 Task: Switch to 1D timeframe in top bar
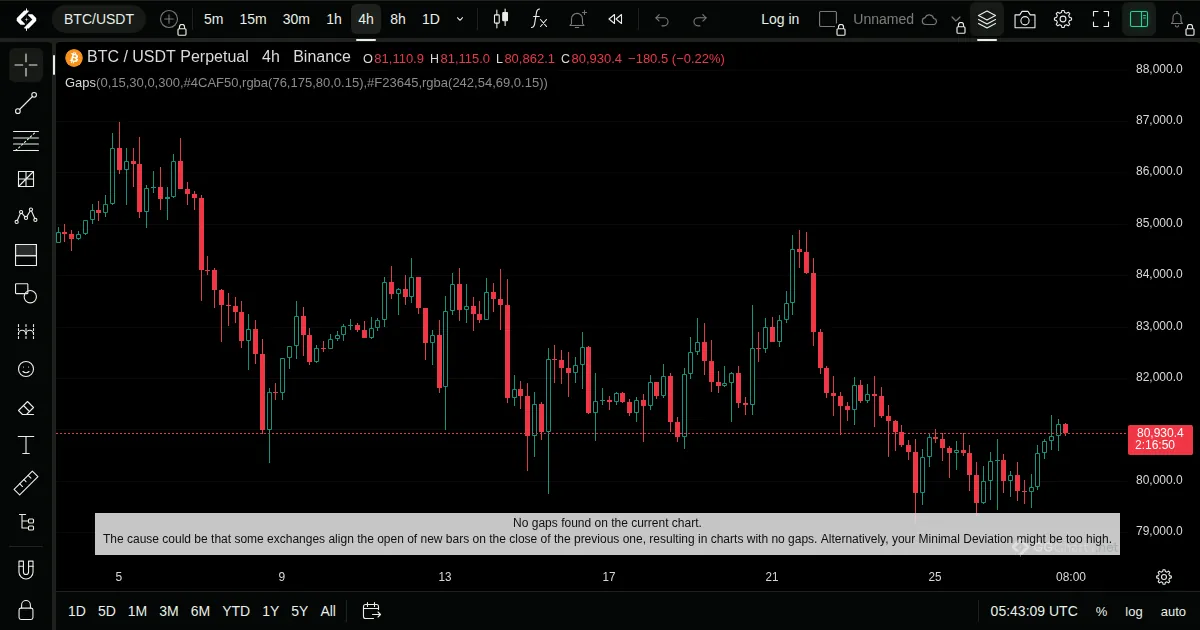click(430, 19)
